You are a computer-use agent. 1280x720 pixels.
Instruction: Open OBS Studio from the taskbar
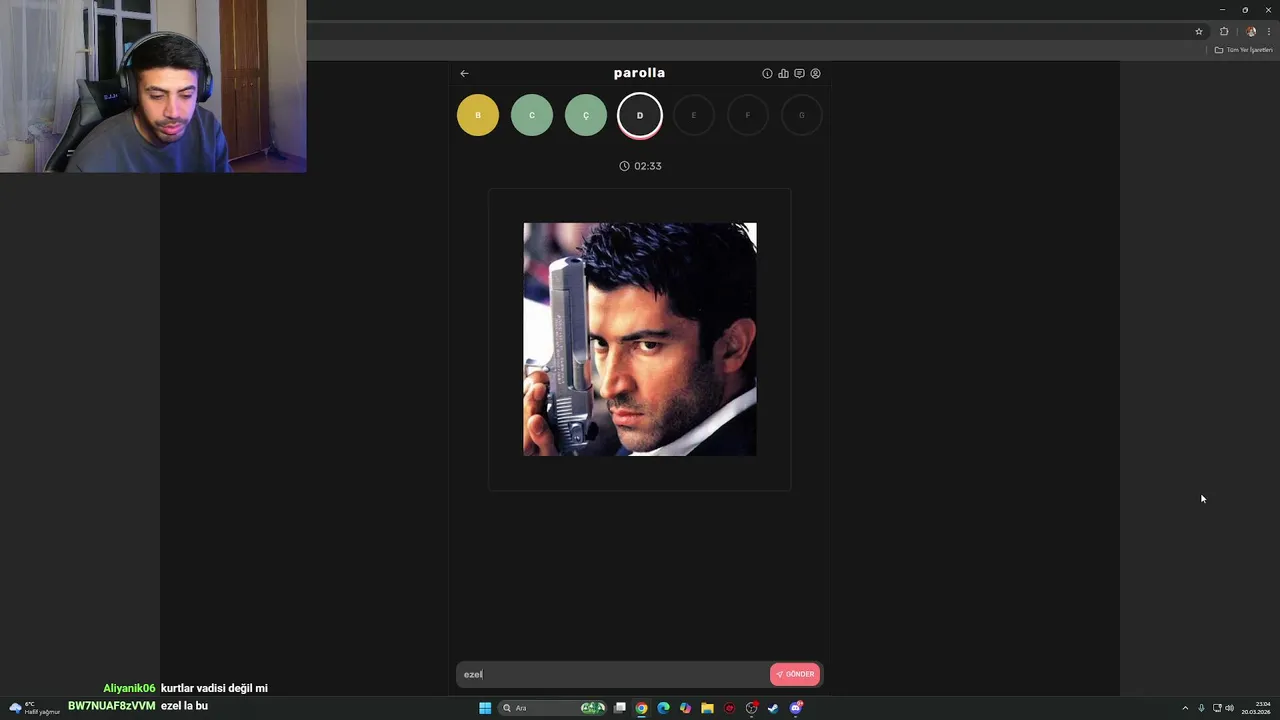(751, 708)
